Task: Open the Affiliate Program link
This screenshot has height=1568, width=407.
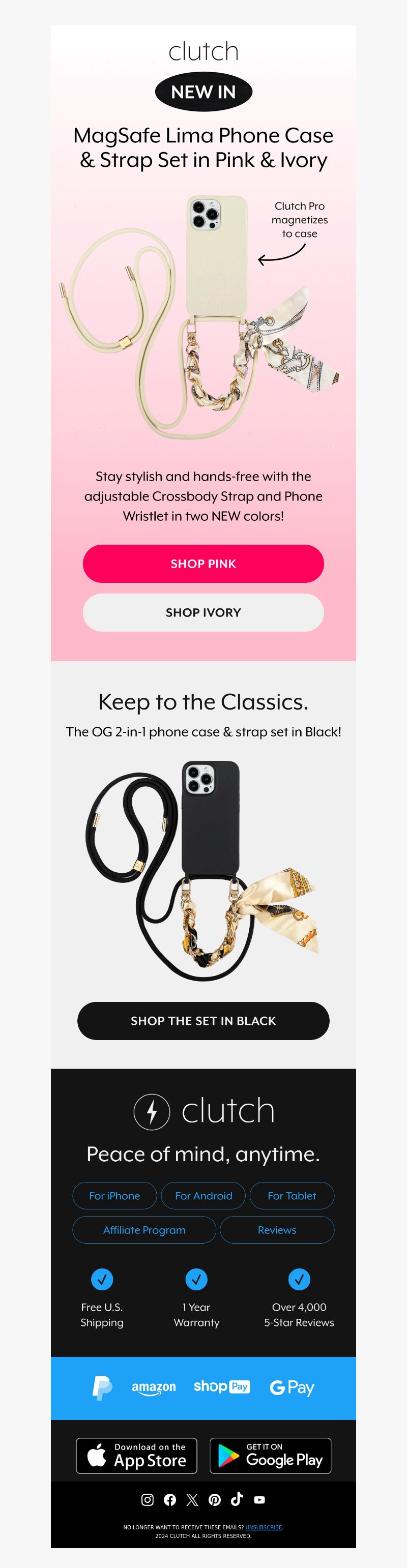Action: click(x=144, y=1230)
